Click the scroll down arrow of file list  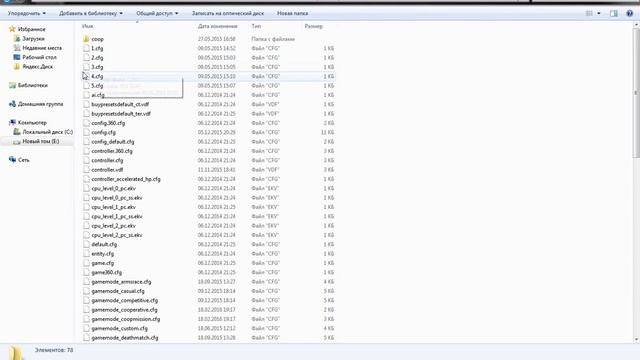(636, 340)
